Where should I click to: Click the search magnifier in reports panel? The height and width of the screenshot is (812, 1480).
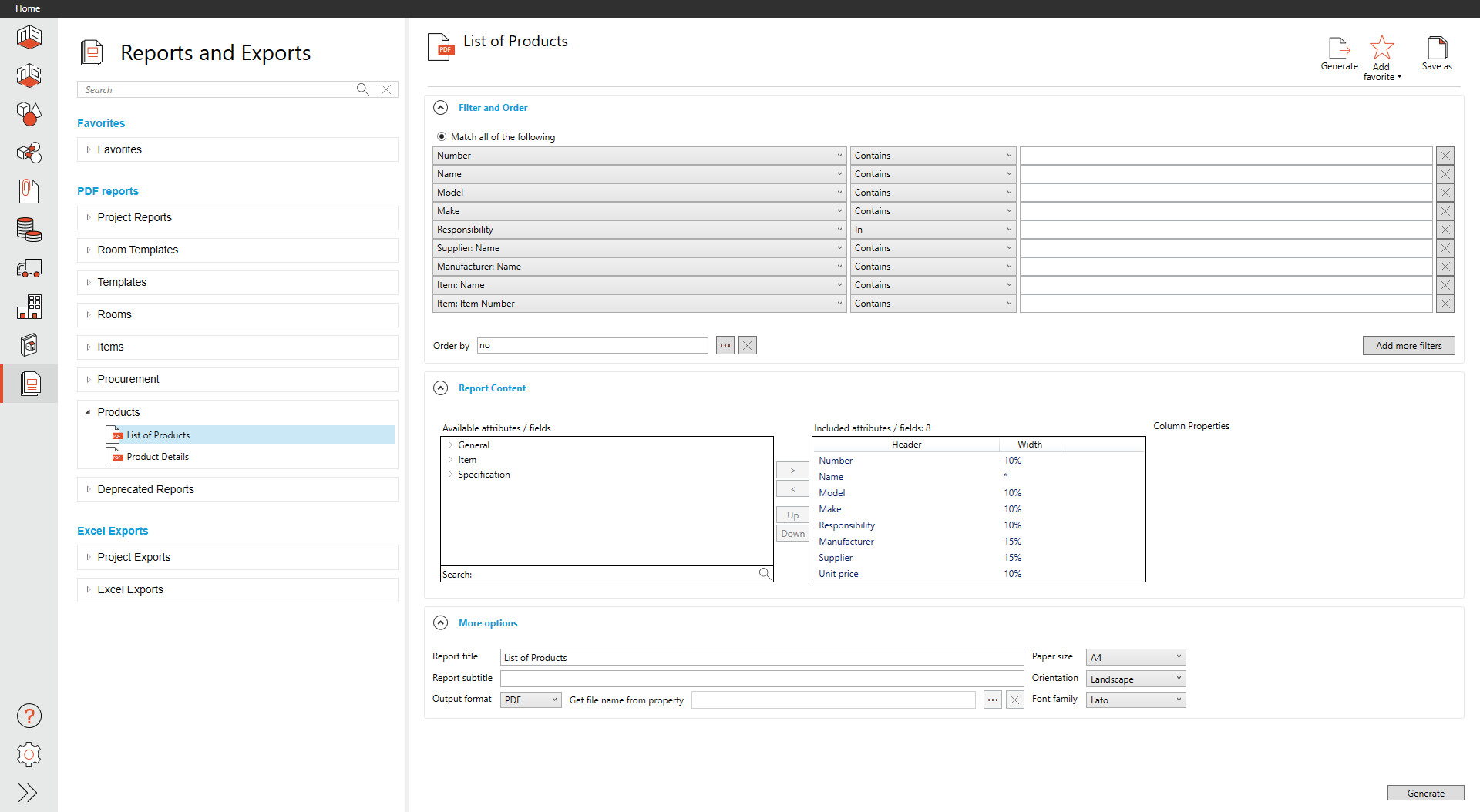[x=362, y=89]
